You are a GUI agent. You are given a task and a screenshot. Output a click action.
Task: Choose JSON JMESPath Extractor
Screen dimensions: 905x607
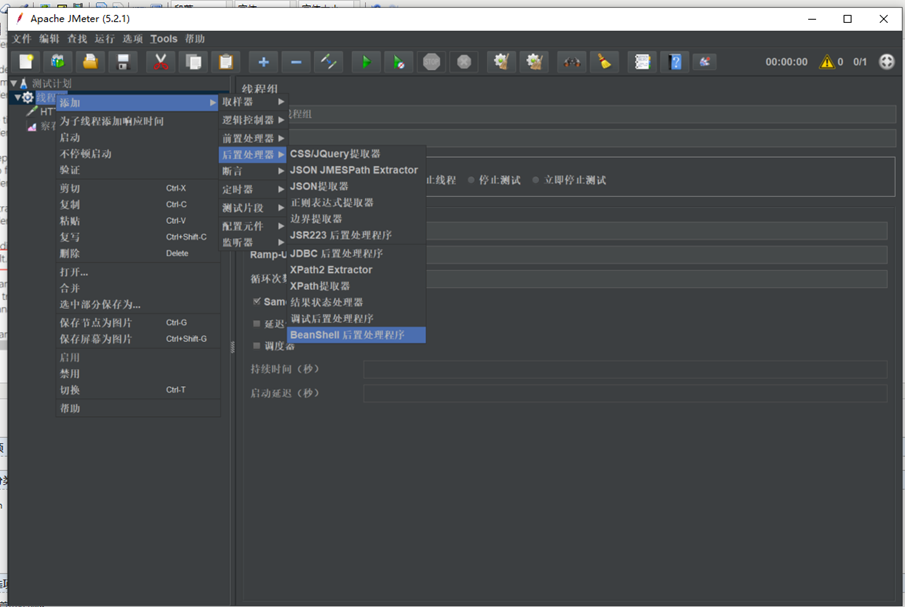[356, 170]
